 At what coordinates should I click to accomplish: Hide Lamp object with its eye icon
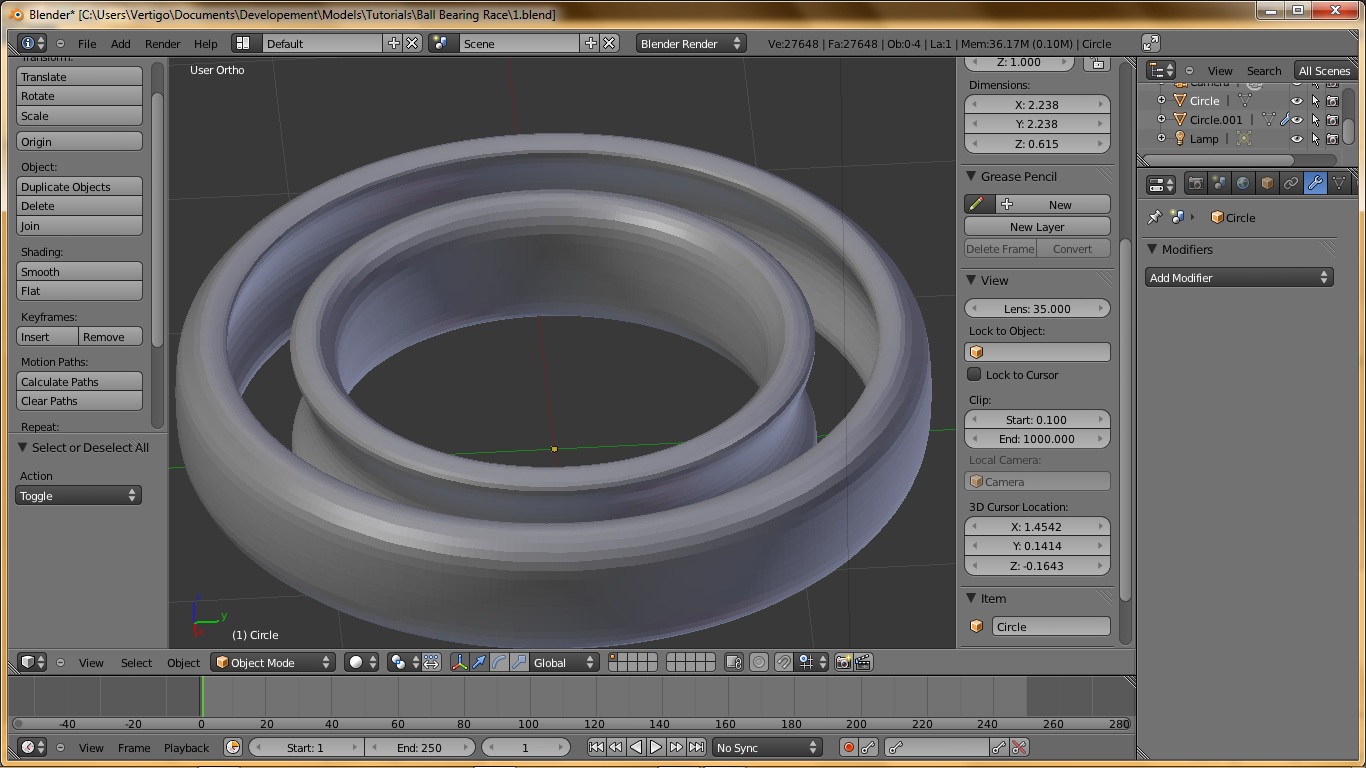point(1297,138)
